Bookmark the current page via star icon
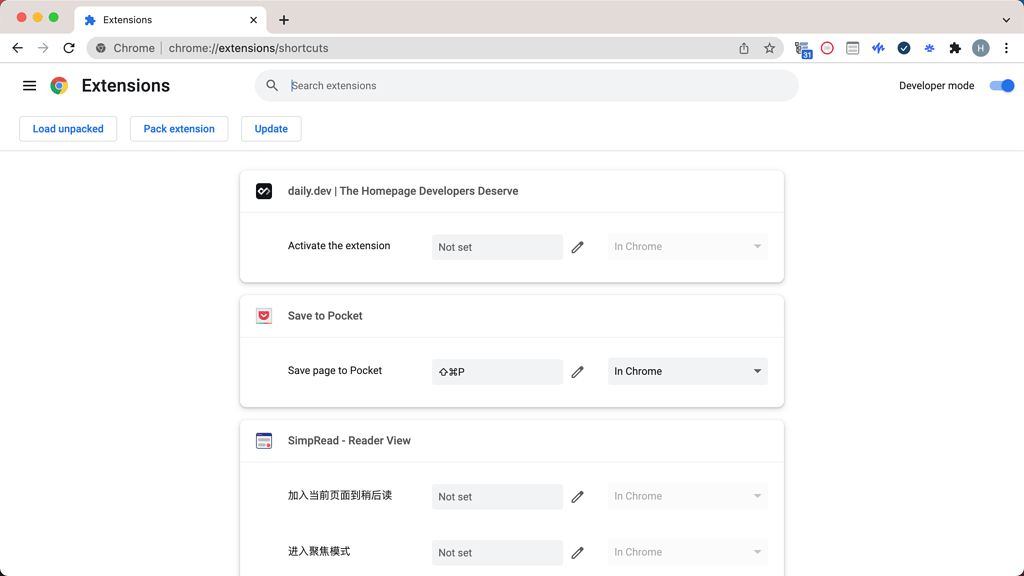 point(769,47)
